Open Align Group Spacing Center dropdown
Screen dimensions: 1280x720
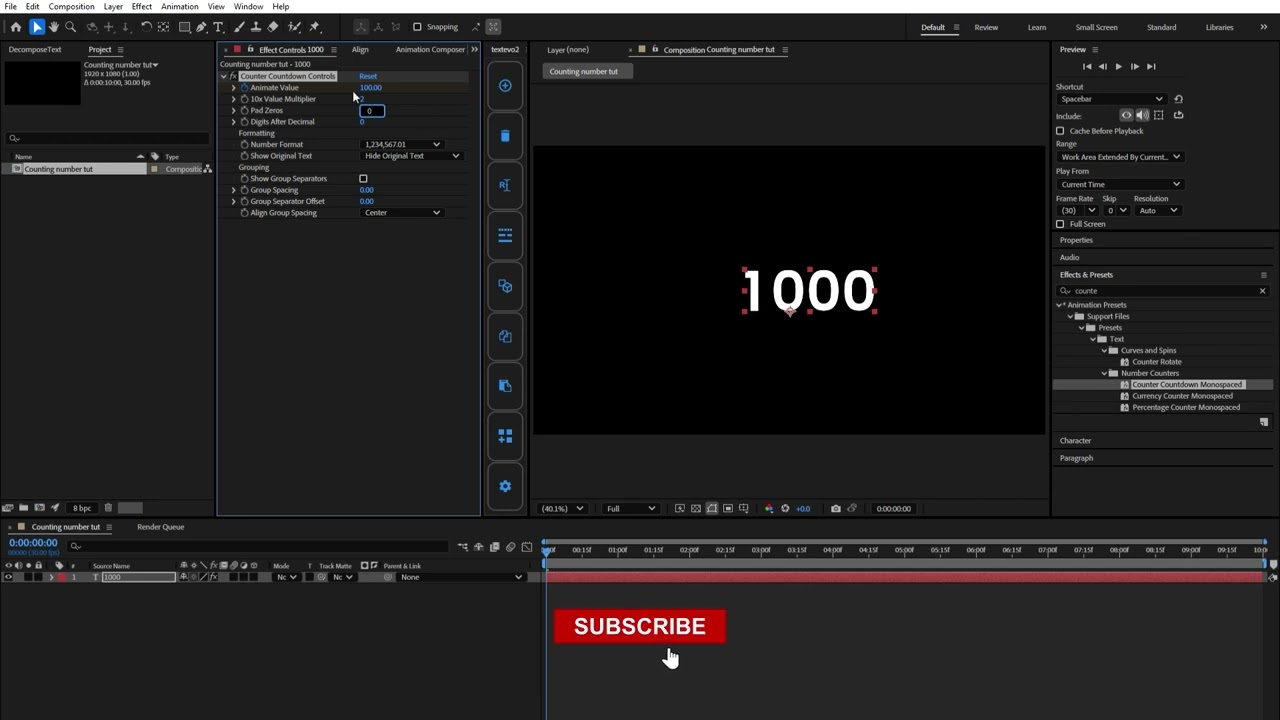coord(402,213)
